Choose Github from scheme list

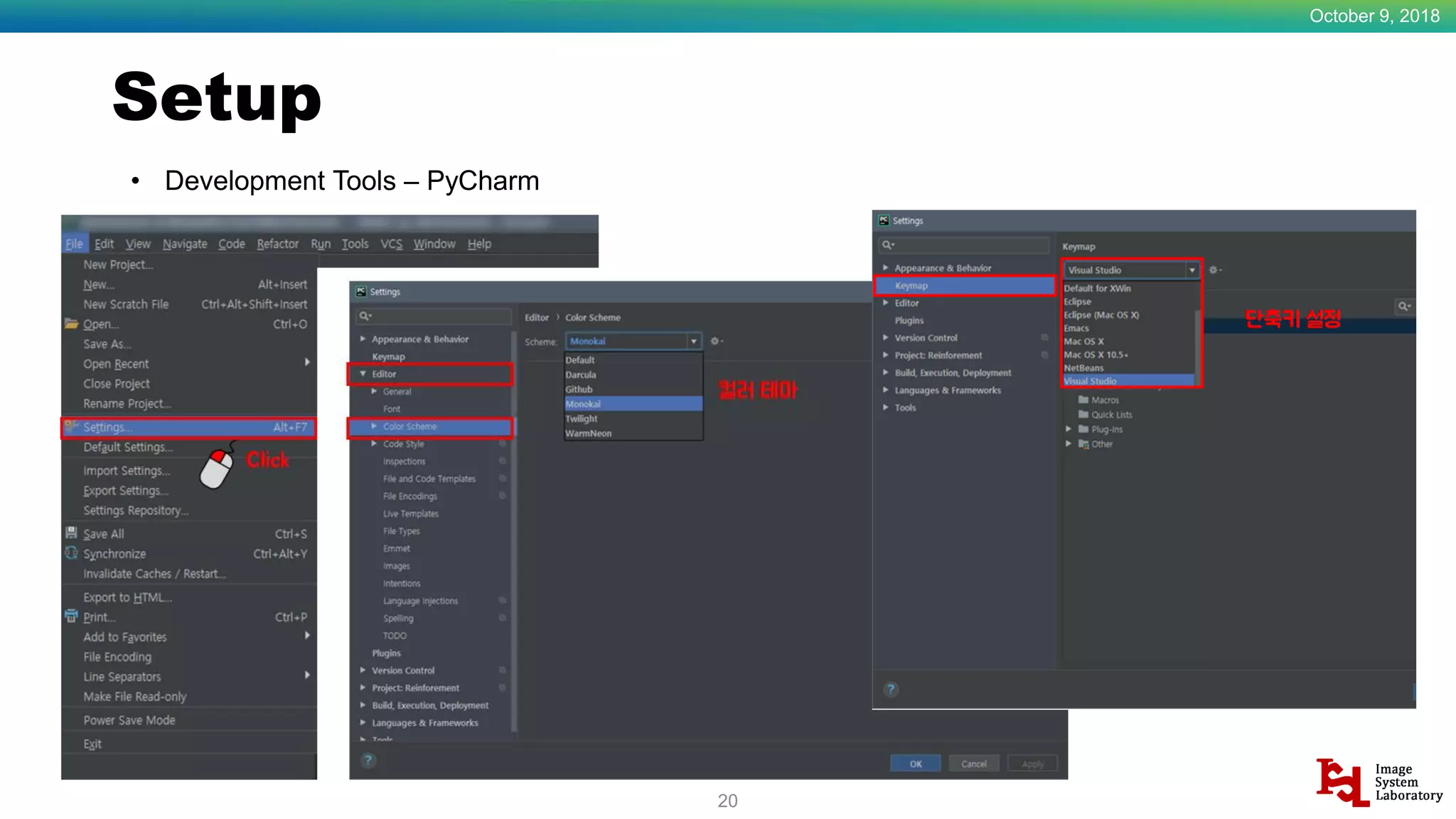pyautogui.click(x=633, y=390)
